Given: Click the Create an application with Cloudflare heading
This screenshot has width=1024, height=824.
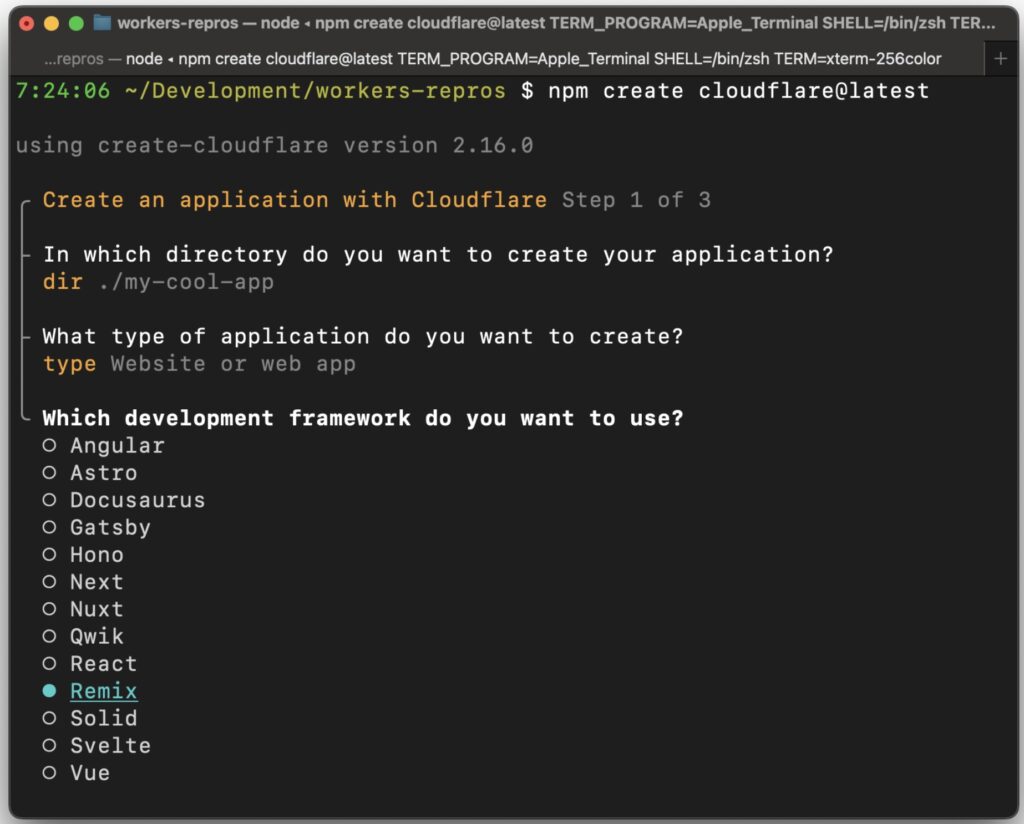Looking at the screenshot, I should [295, 200].
